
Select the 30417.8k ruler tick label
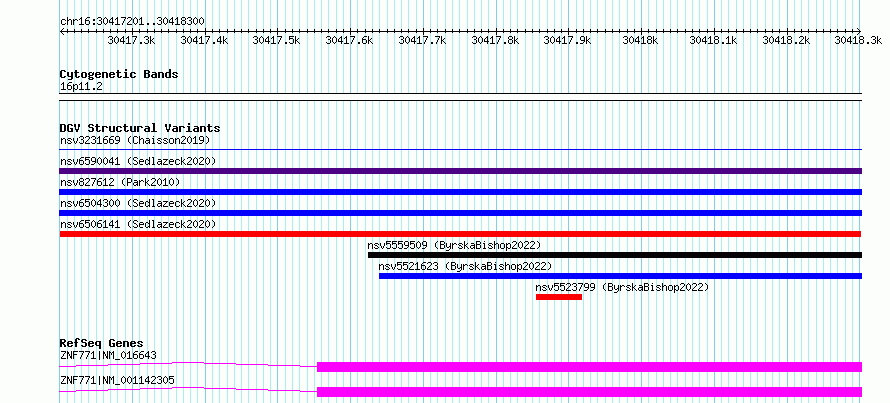click(x=495, y=40)
